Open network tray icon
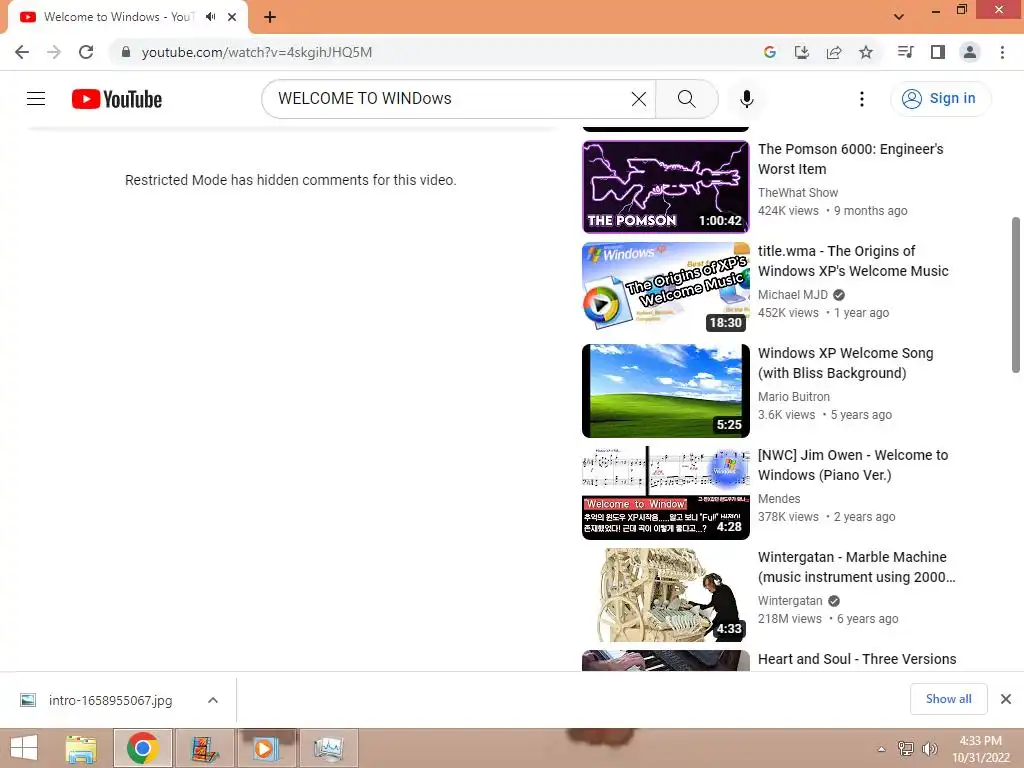This screenshot has width=1024, height=768. (906, 748)
